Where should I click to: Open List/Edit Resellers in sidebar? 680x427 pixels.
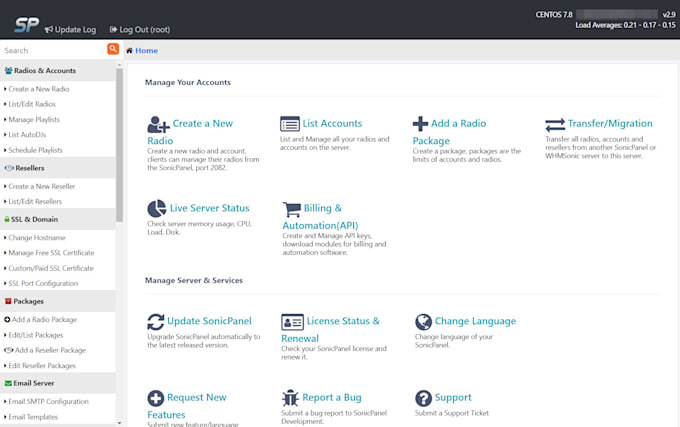click(35, 202)
